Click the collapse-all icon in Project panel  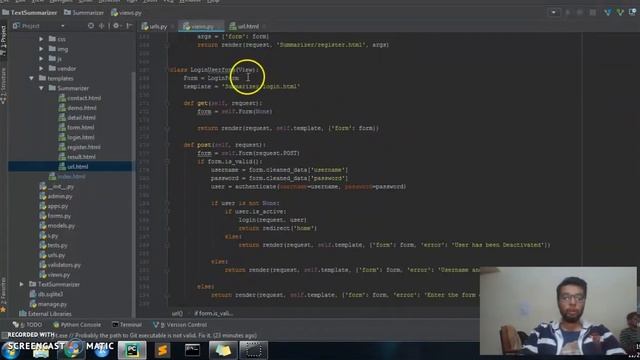pyautogui.click(x=101, y=26)
